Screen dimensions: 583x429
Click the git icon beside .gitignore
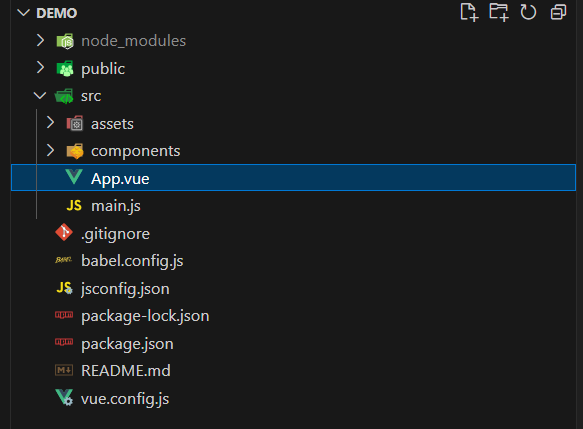tap(64, 232)
